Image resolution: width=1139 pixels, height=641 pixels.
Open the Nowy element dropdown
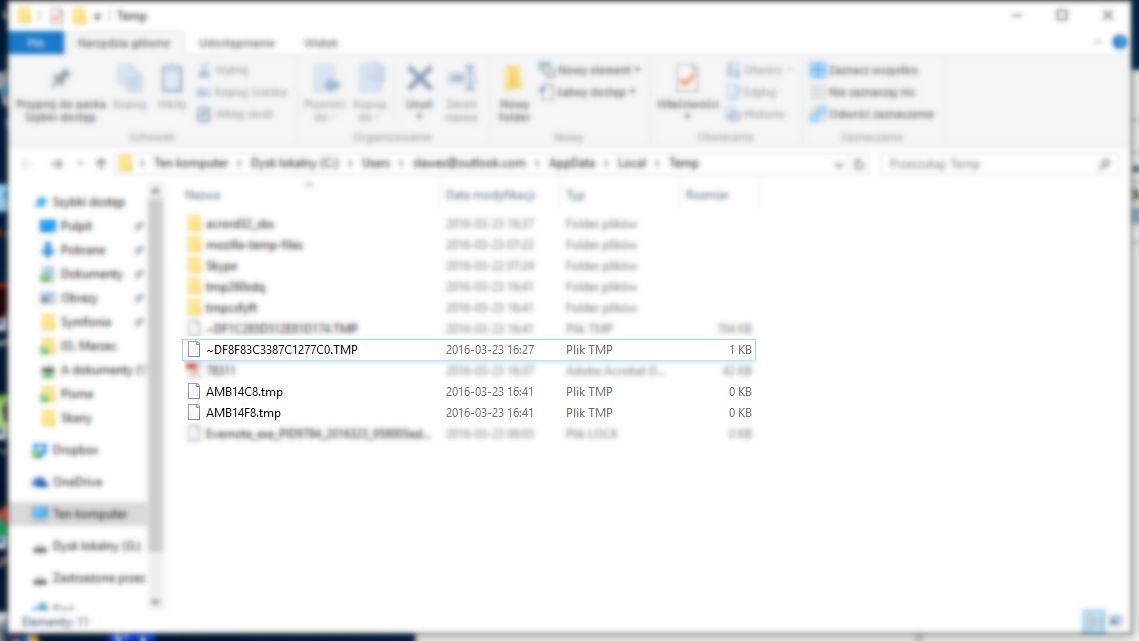click(x=590, y=70)
